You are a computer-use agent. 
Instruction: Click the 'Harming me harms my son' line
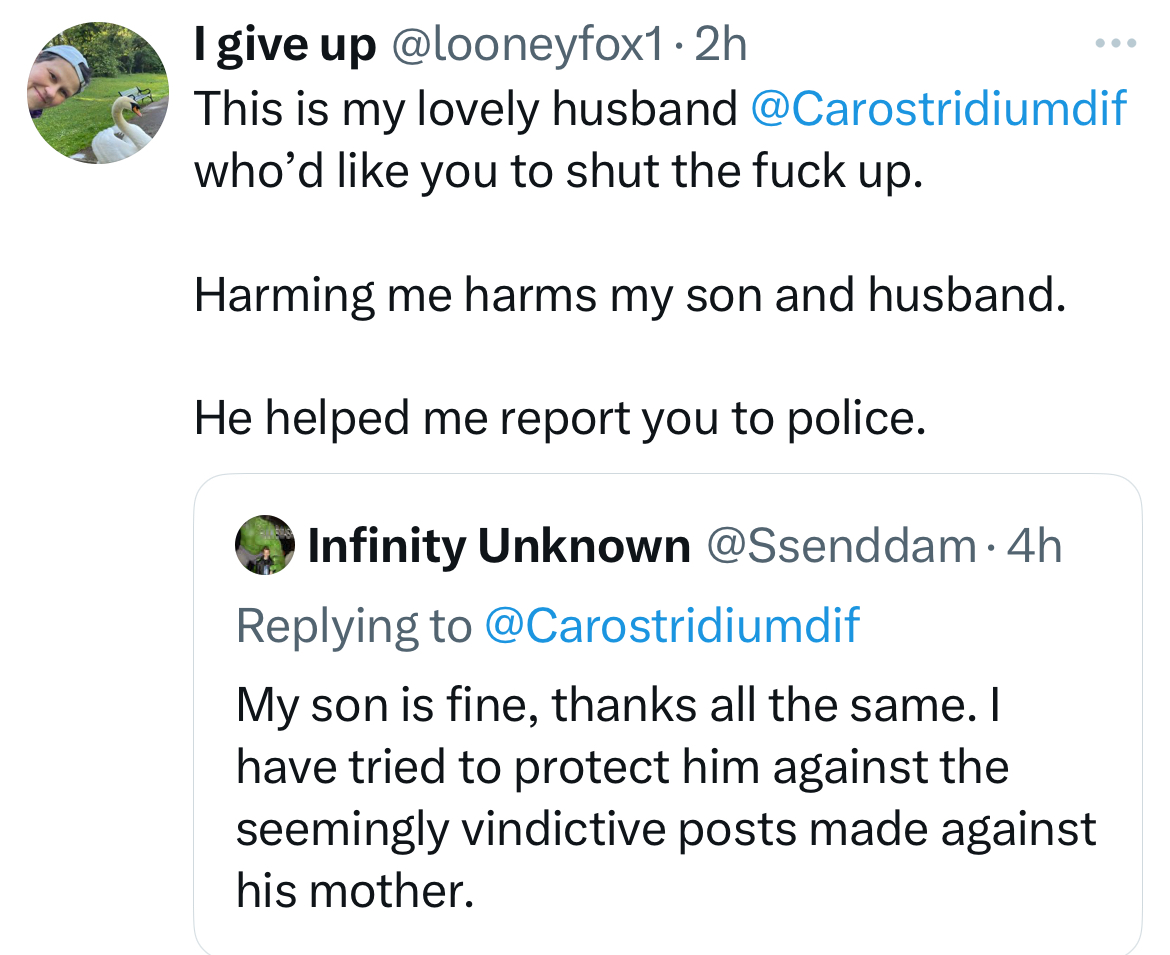[629, 295]
